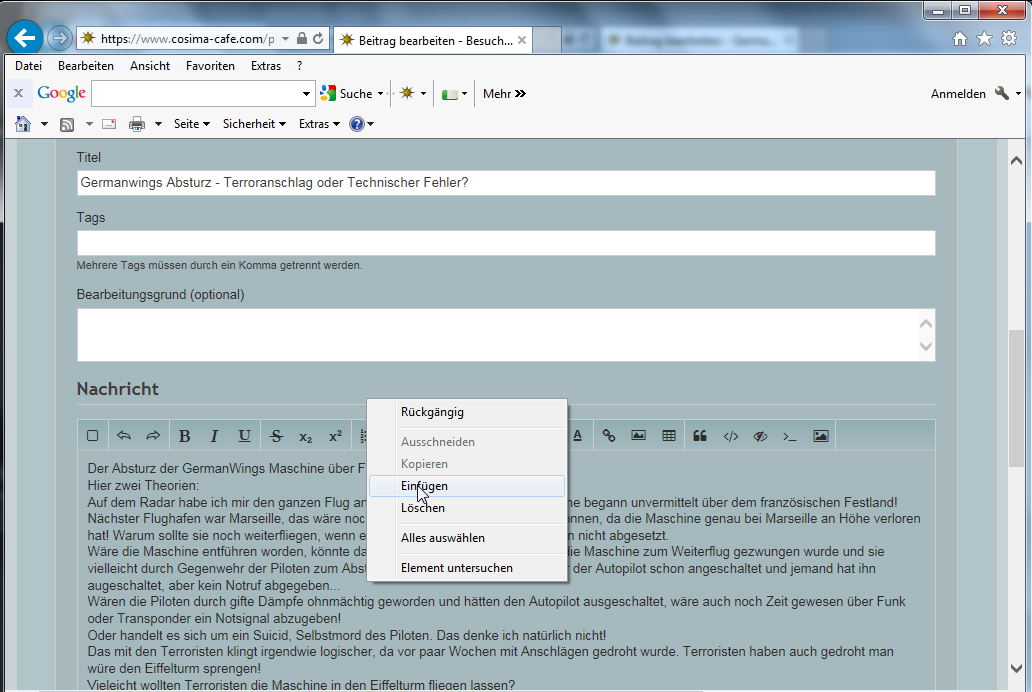The width and height of the screenshot is (1032, 692).
Task: Toggle bold formatting in the editor
Action: point(184,436)
